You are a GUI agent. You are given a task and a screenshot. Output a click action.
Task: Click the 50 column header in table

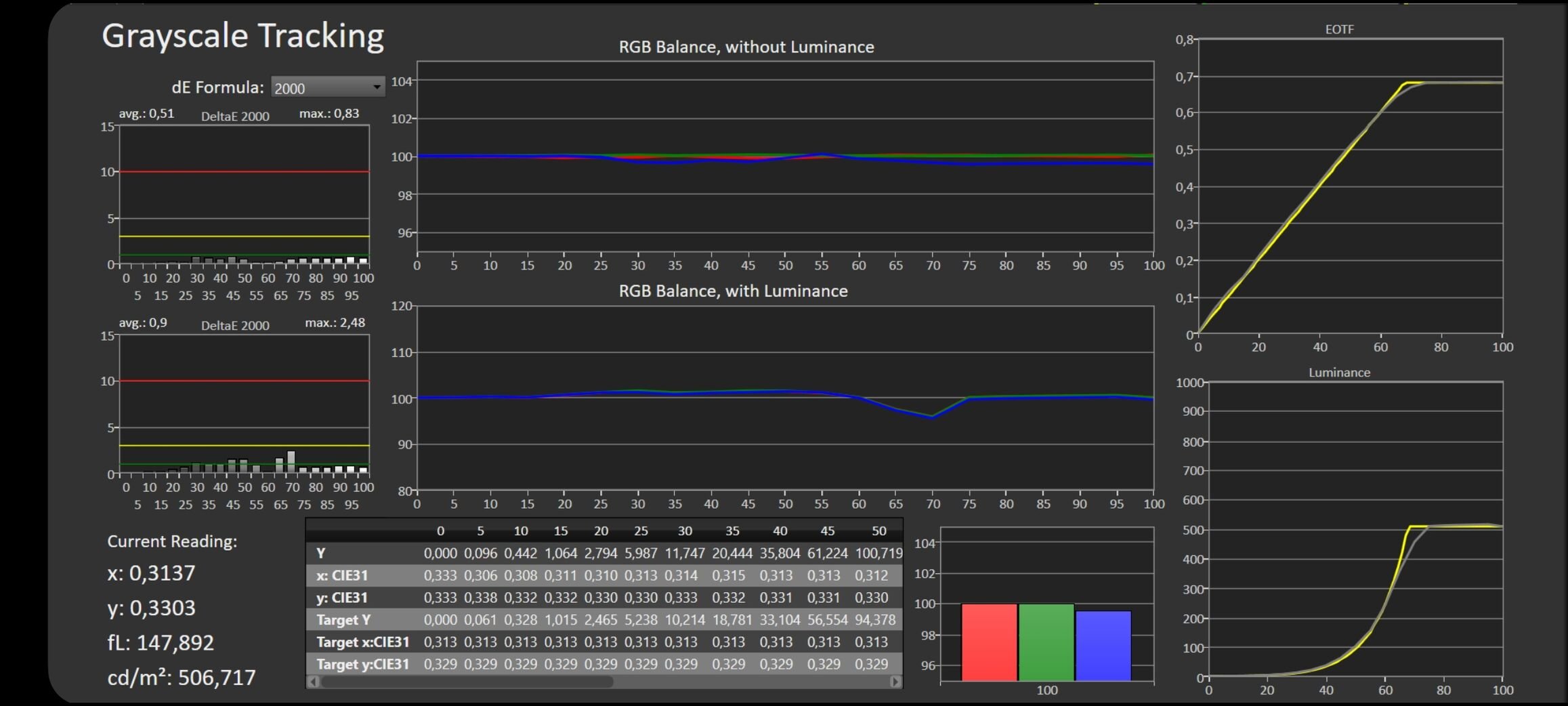[x=878, y=531]
